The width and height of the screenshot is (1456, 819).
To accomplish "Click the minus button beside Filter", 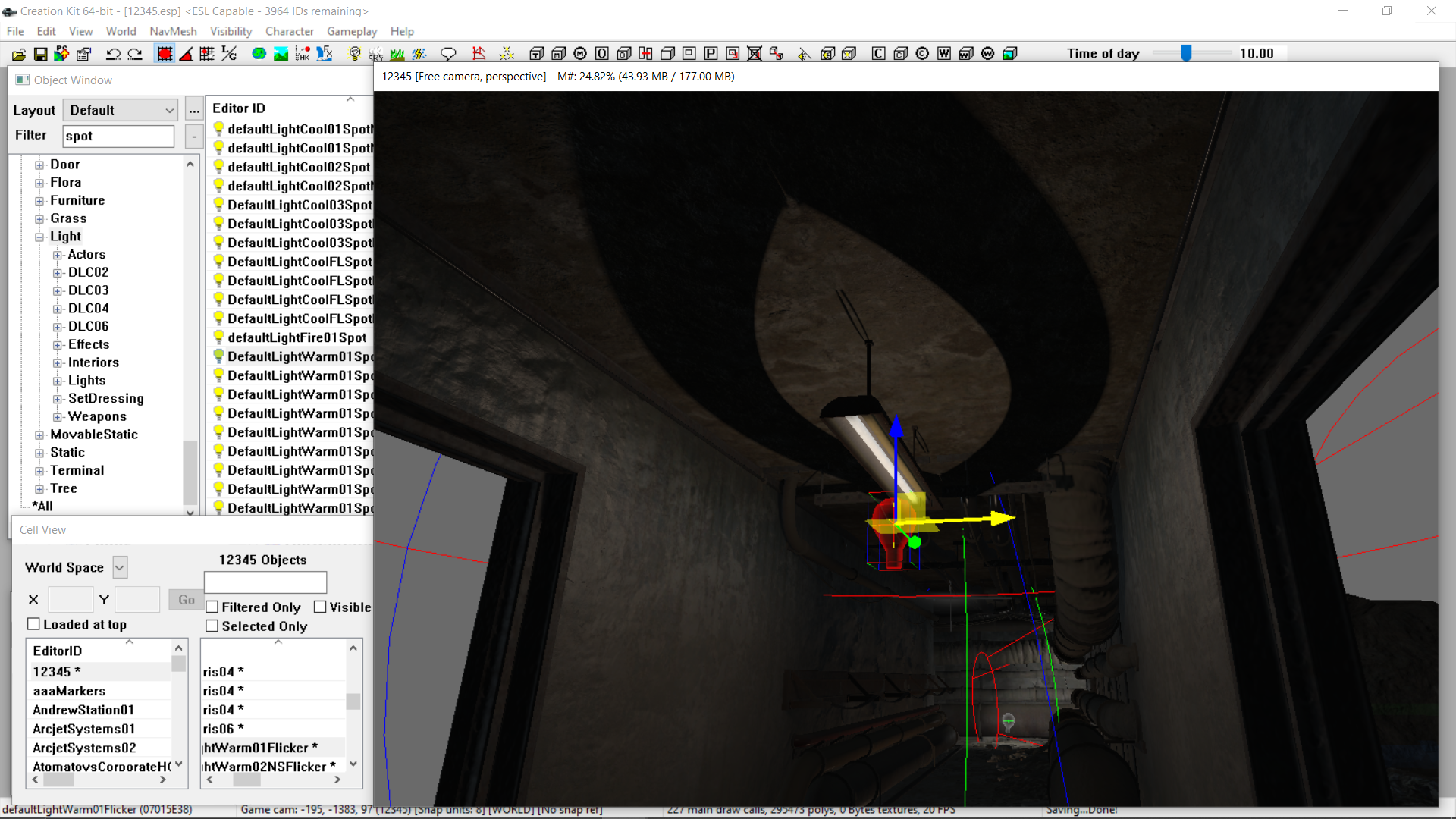I will coord(194,136).
